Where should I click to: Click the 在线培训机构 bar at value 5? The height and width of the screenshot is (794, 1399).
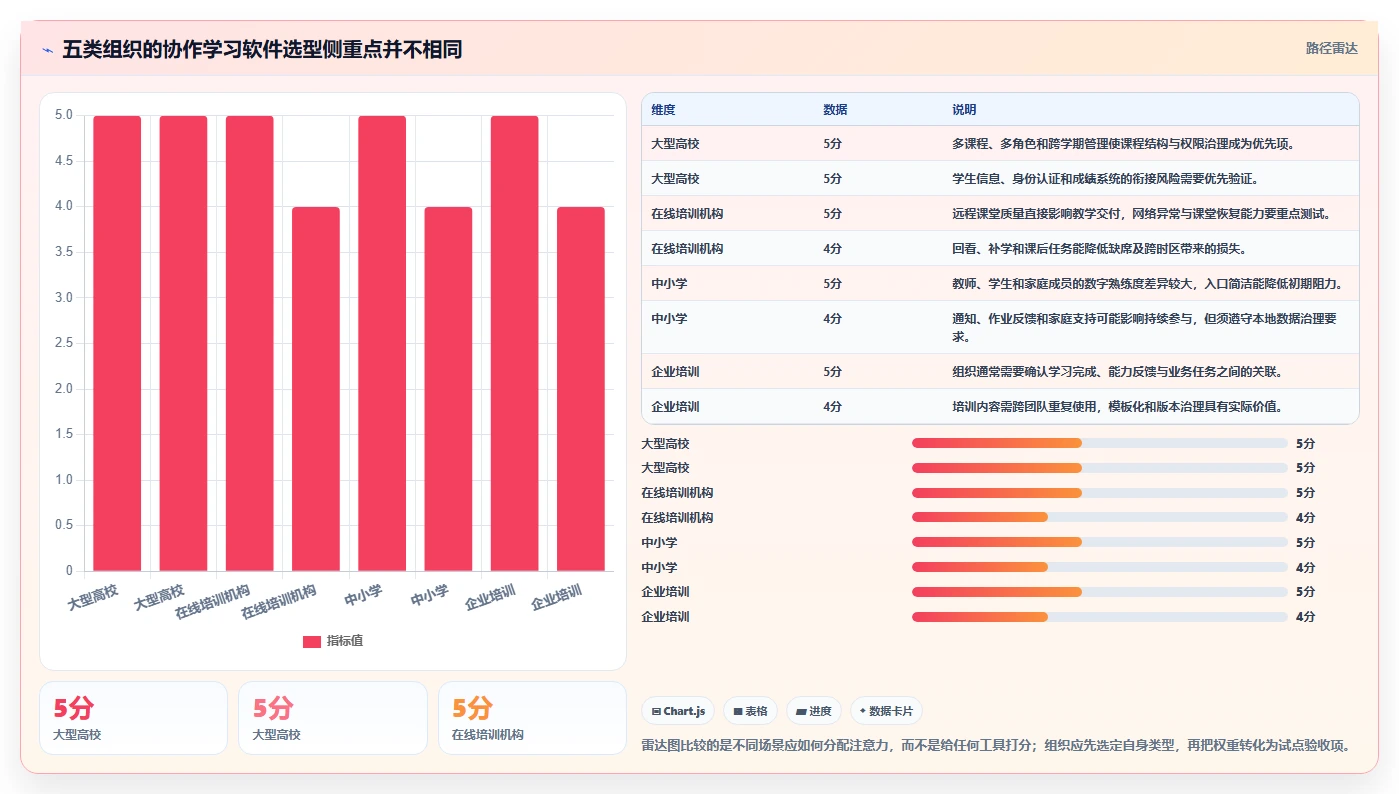point(250,343)
